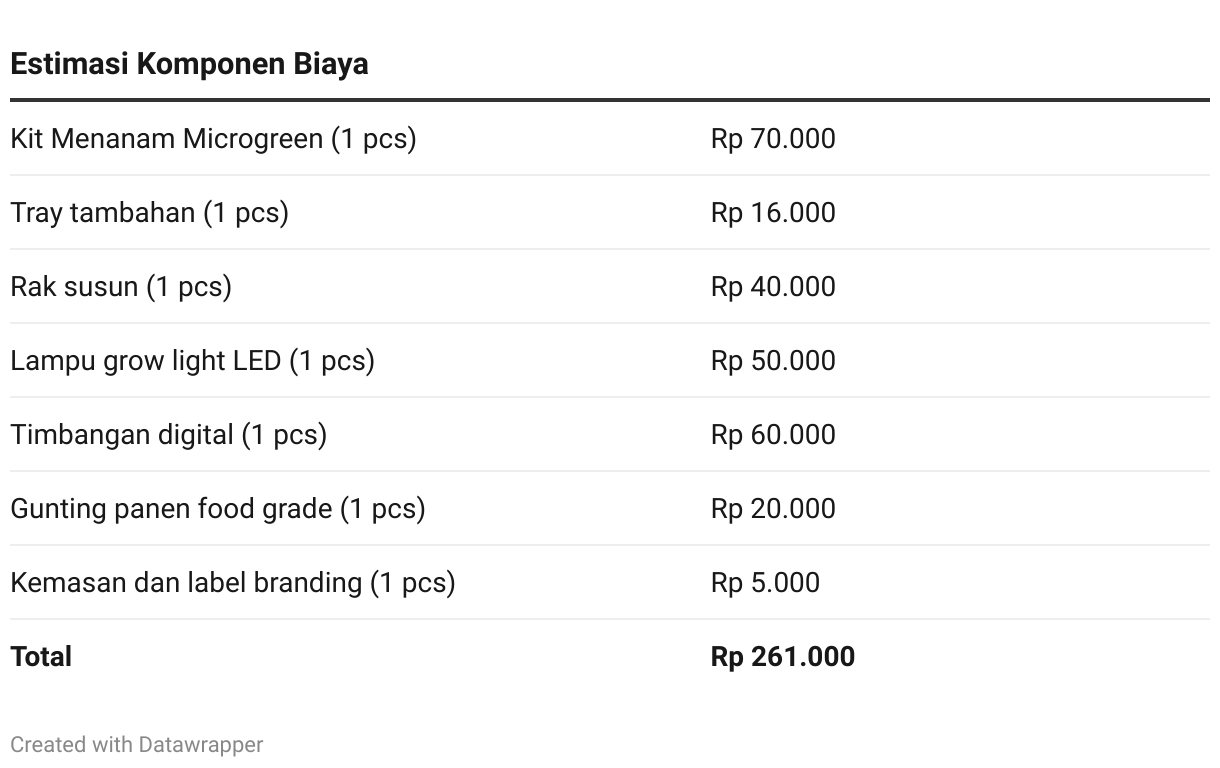The height and width of the screenshot is (768, 1220).
Task: Click the Estimasi Komponen Biaya table title
Action: 189,64
